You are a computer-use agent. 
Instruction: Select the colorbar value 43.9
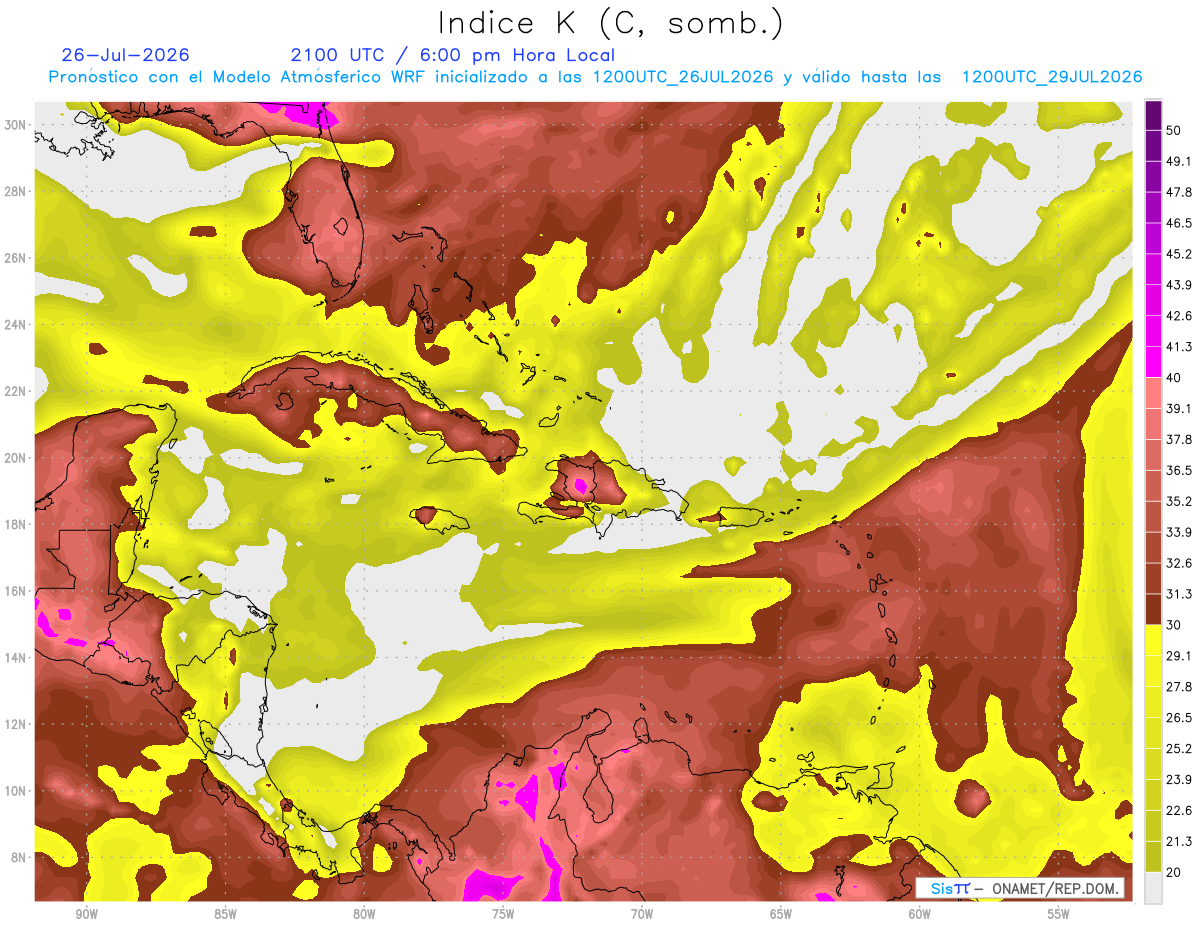coord(1180,285)
